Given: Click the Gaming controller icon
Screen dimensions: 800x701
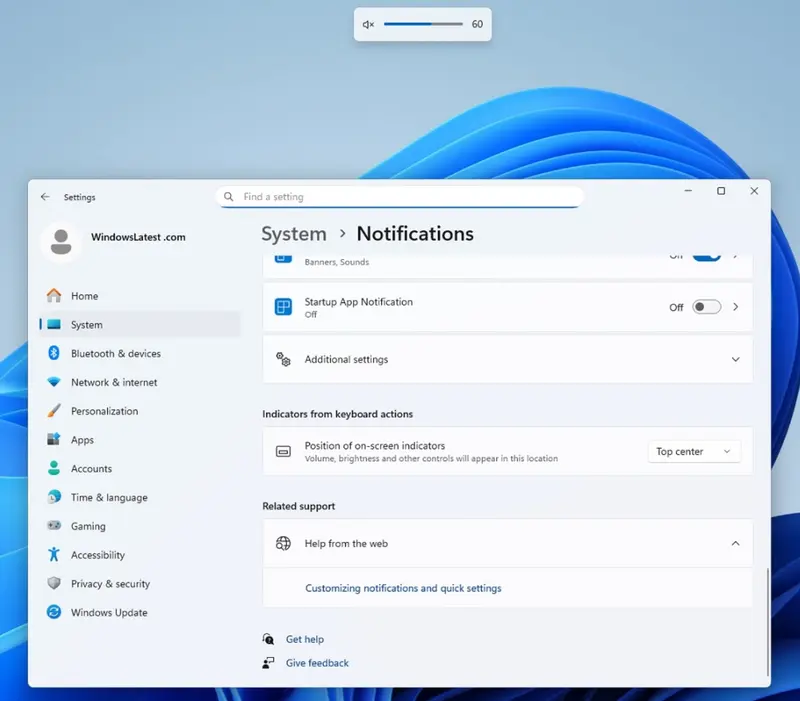Looking at the screenshot, I should point(53,526).
